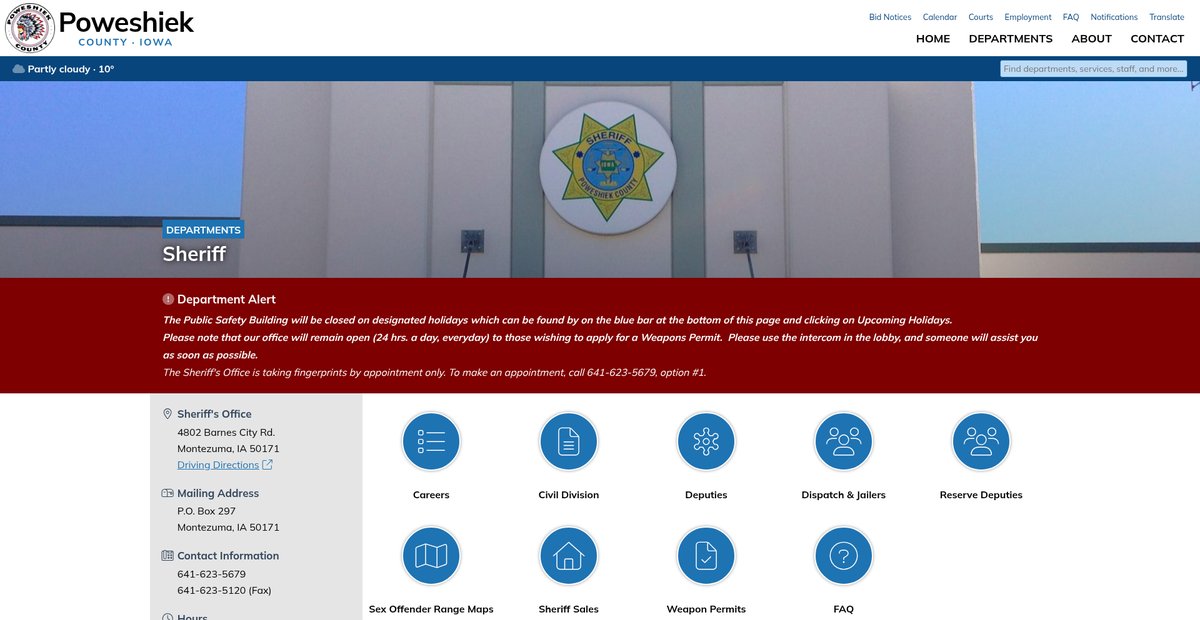The width and height of the screenshot is (1200, 620).
Task: Focus the site search field
Action: point(1094,69)
